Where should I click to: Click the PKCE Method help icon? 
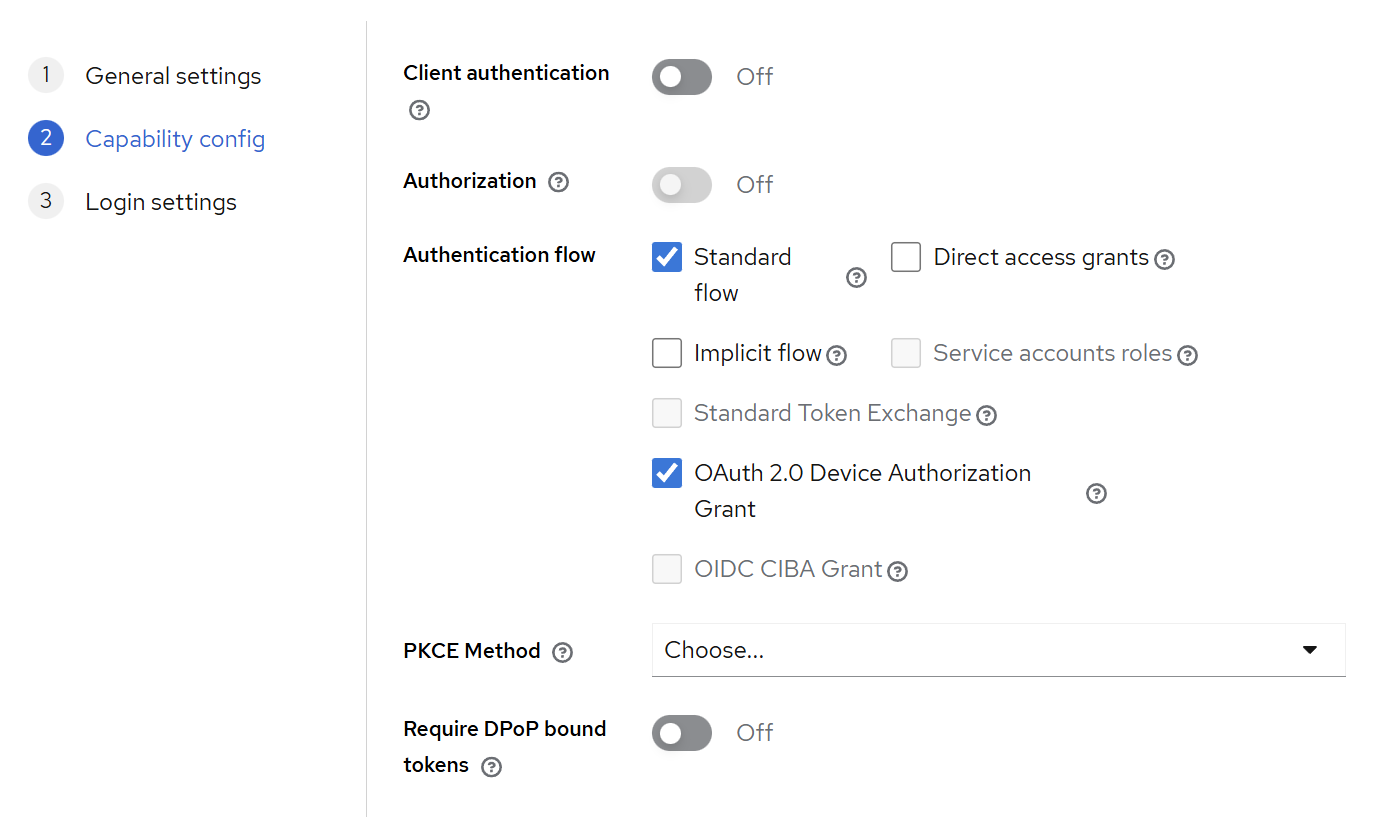(x=562, y=651)
